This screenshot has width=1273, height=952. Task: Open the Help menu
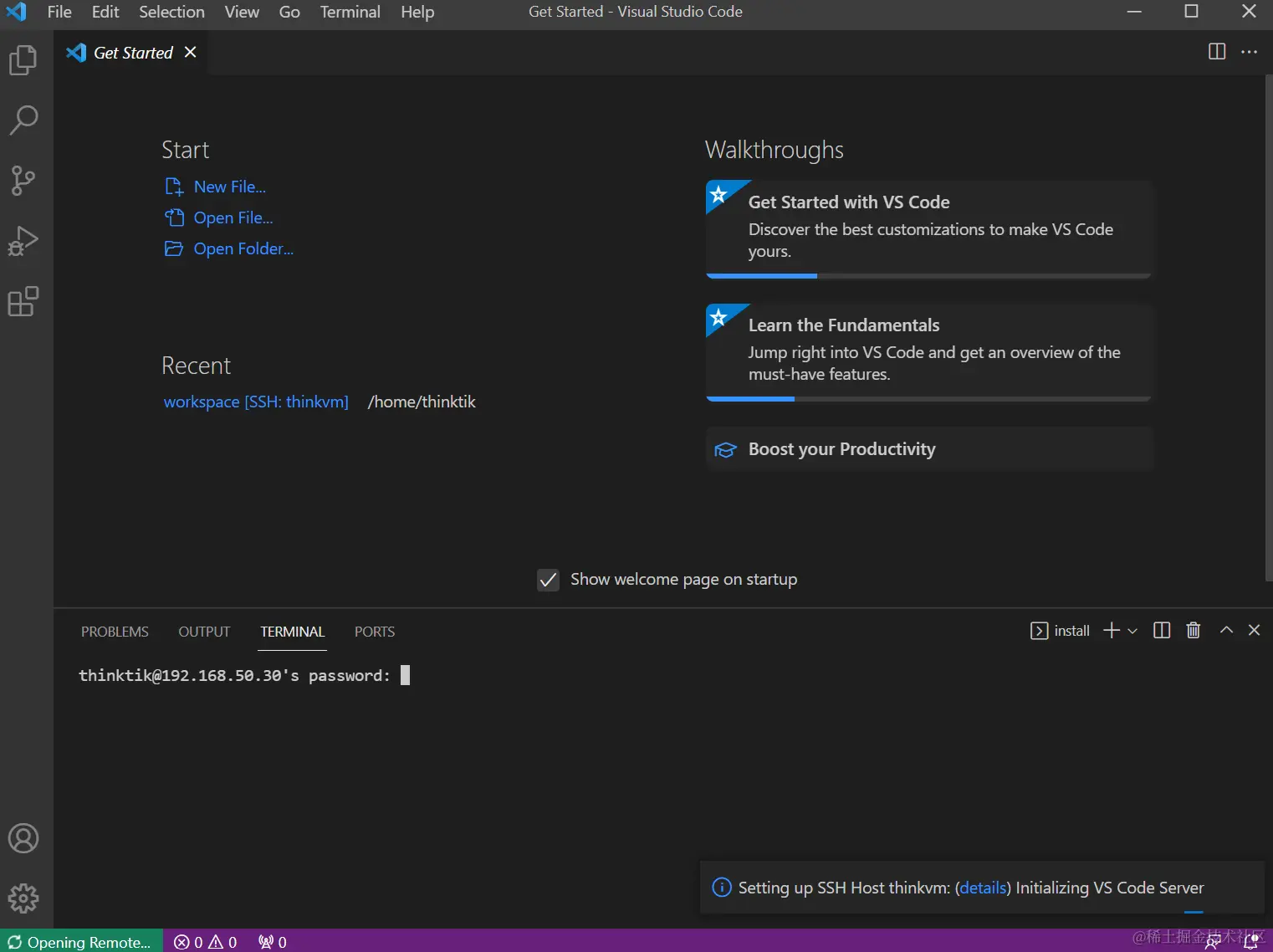[417, 12]
